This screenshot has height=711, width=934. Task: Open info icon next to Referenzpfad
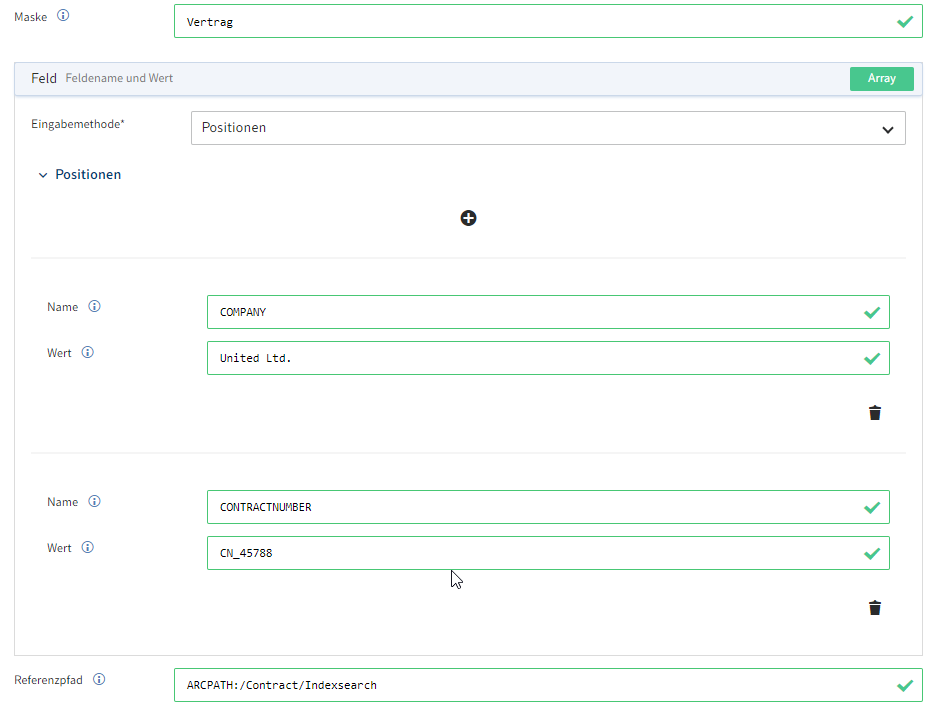[99, 680]
